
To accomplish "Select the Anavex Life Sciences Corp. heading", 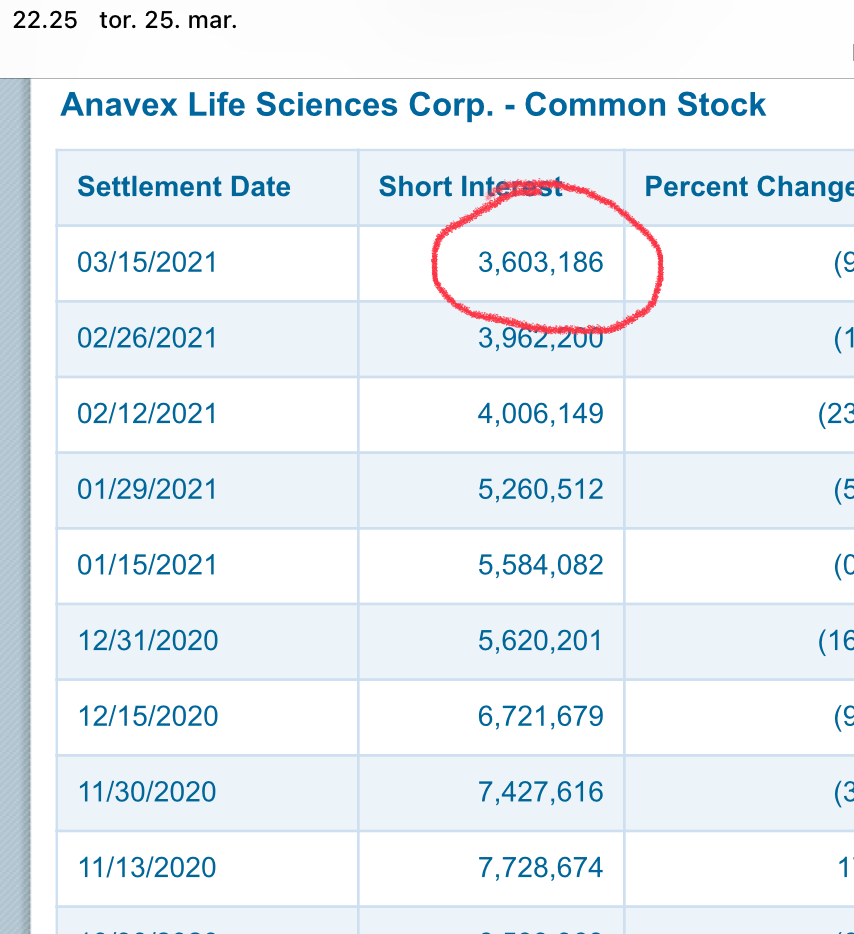I will pyautogui.click(x=413, y=105).
